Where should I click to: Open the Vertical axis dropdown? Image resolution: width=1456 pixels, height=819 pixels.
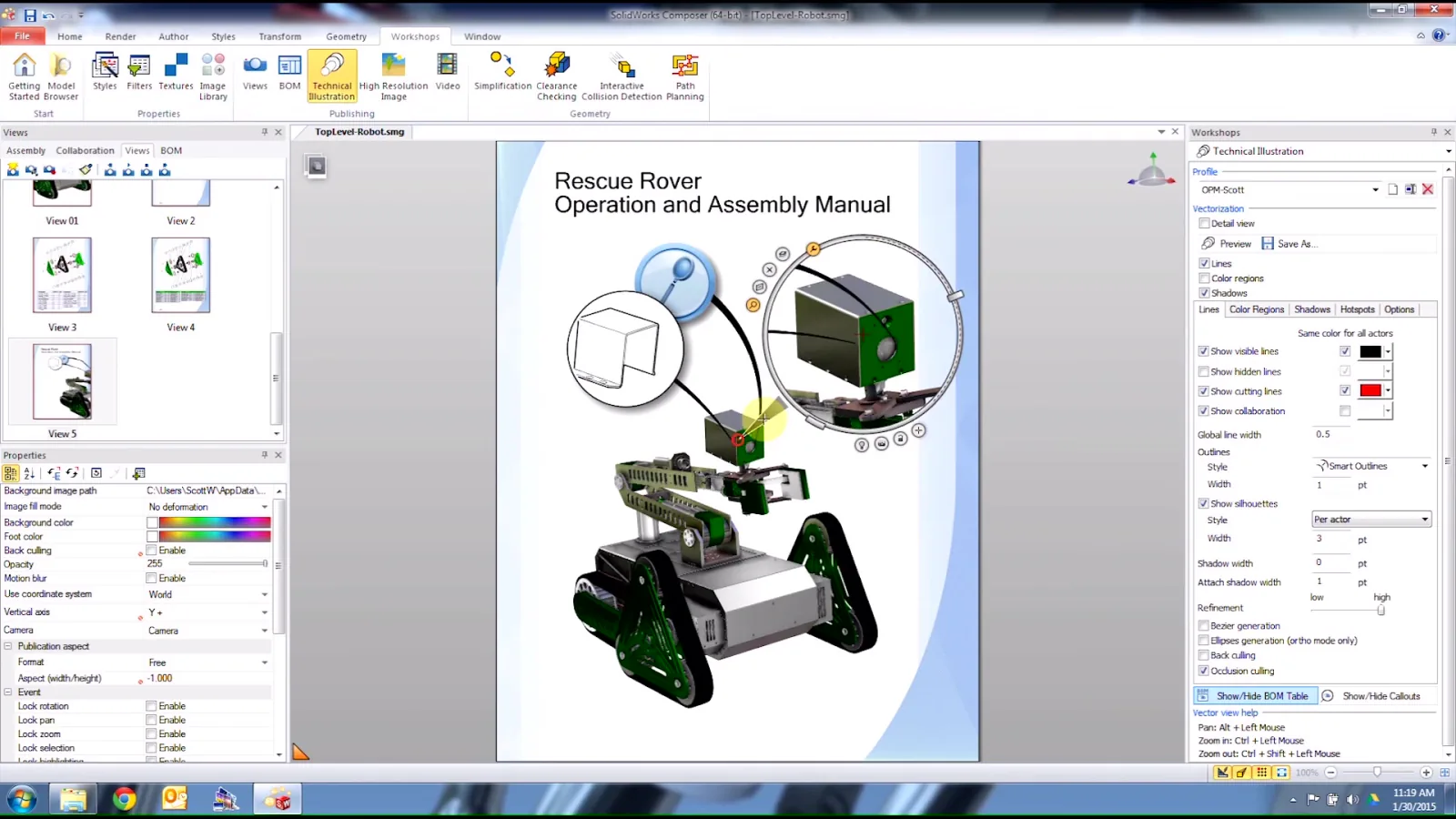265,612
